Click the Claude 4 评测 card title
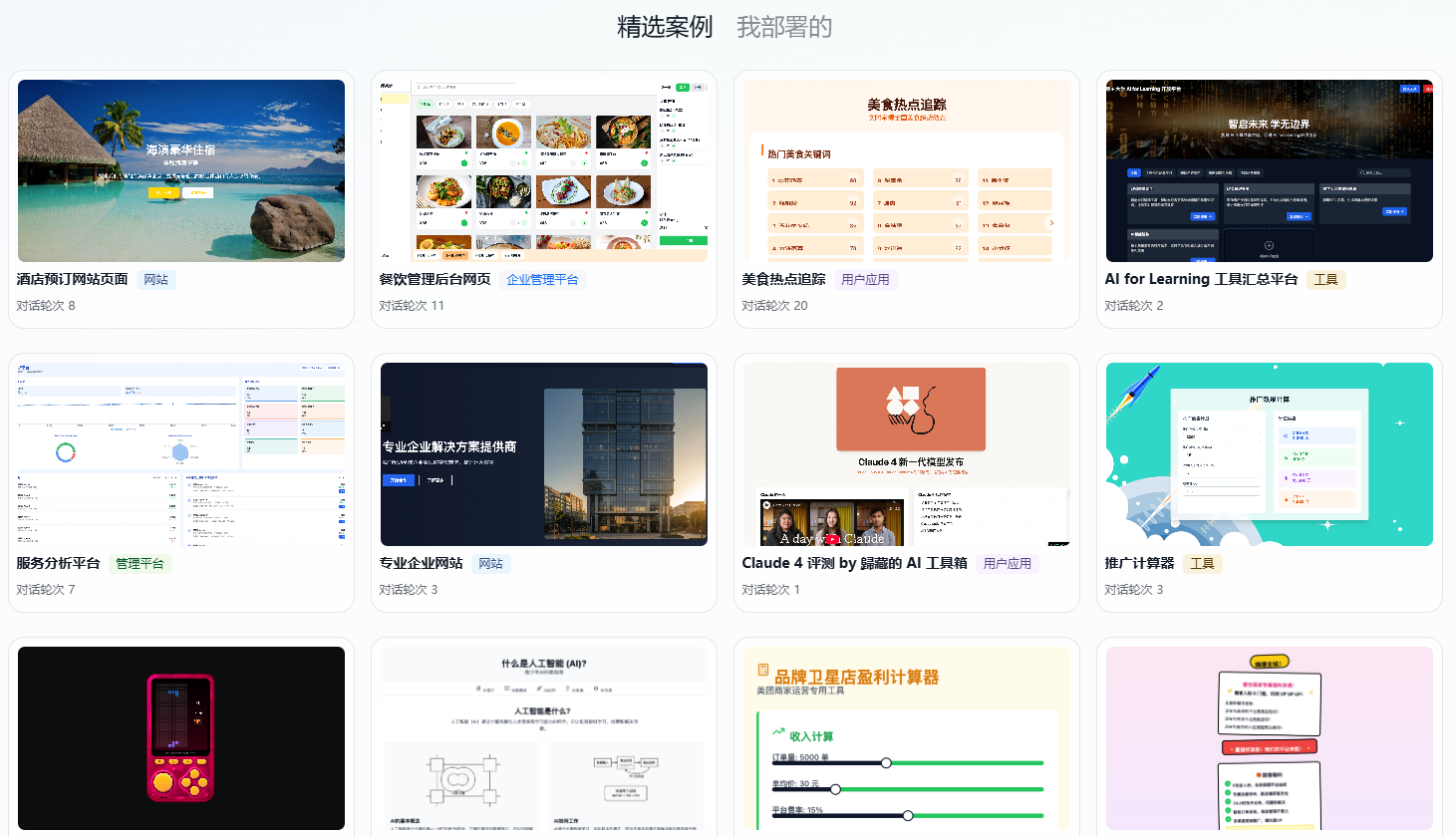This screenshot has width=1456, height=837. point(854,563)
